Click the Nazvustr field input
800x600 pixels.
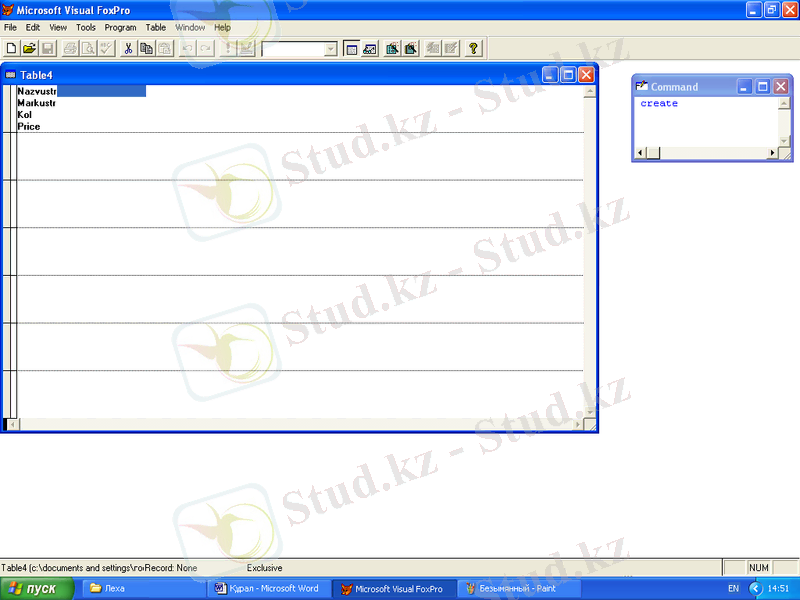[x=102, y=91]
